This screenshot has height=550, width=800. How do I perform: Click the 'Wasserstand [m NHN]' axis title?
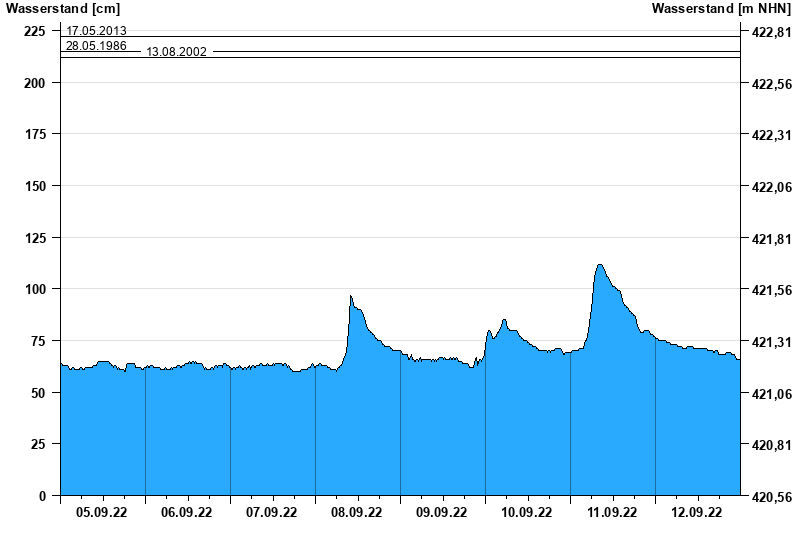pos(721,8)
